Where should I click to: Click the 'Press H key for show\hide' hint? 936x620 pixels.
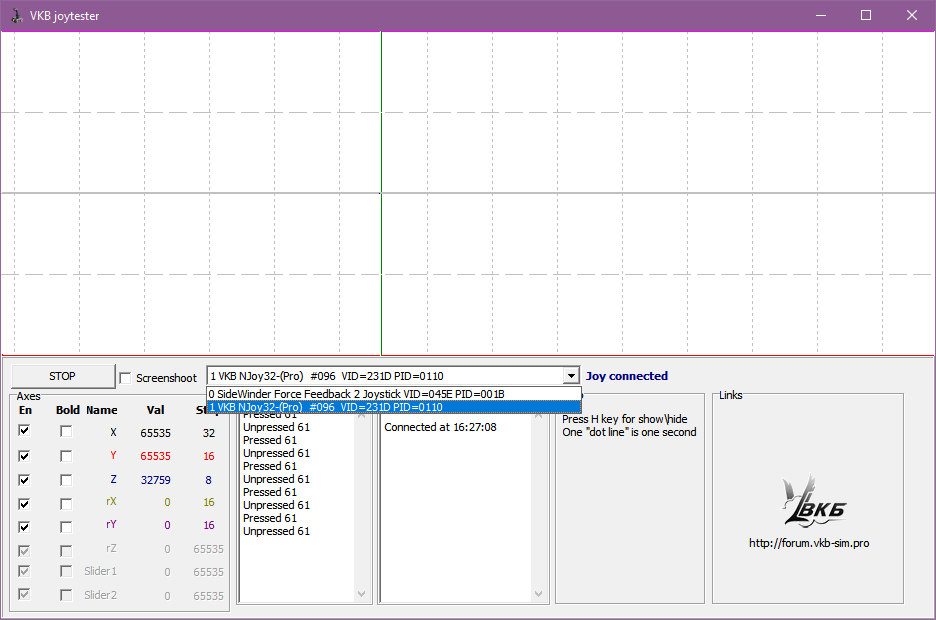624,419
